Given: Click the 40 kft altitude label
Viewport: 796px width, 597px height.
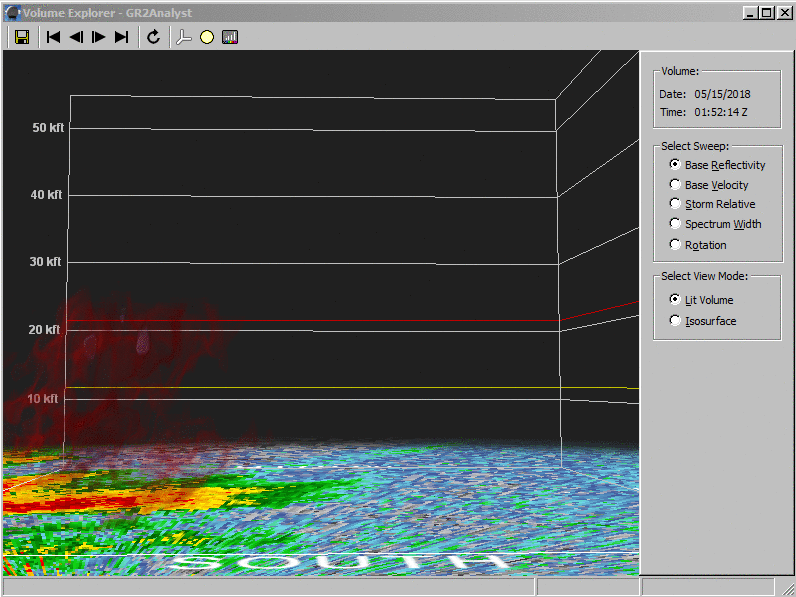Looking at the screenshot, I should pos(46,194).
